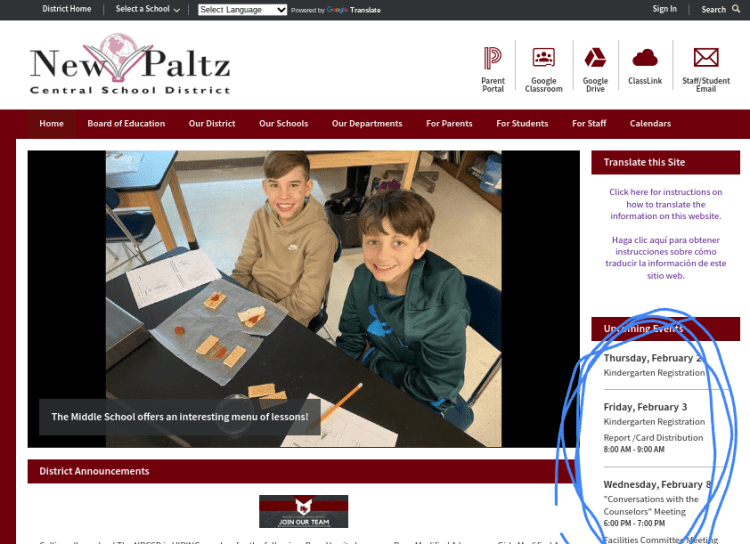This screenshot has width=750, height=544.
Task: Click the Join Our Team banner
Action: coord(303,511)
